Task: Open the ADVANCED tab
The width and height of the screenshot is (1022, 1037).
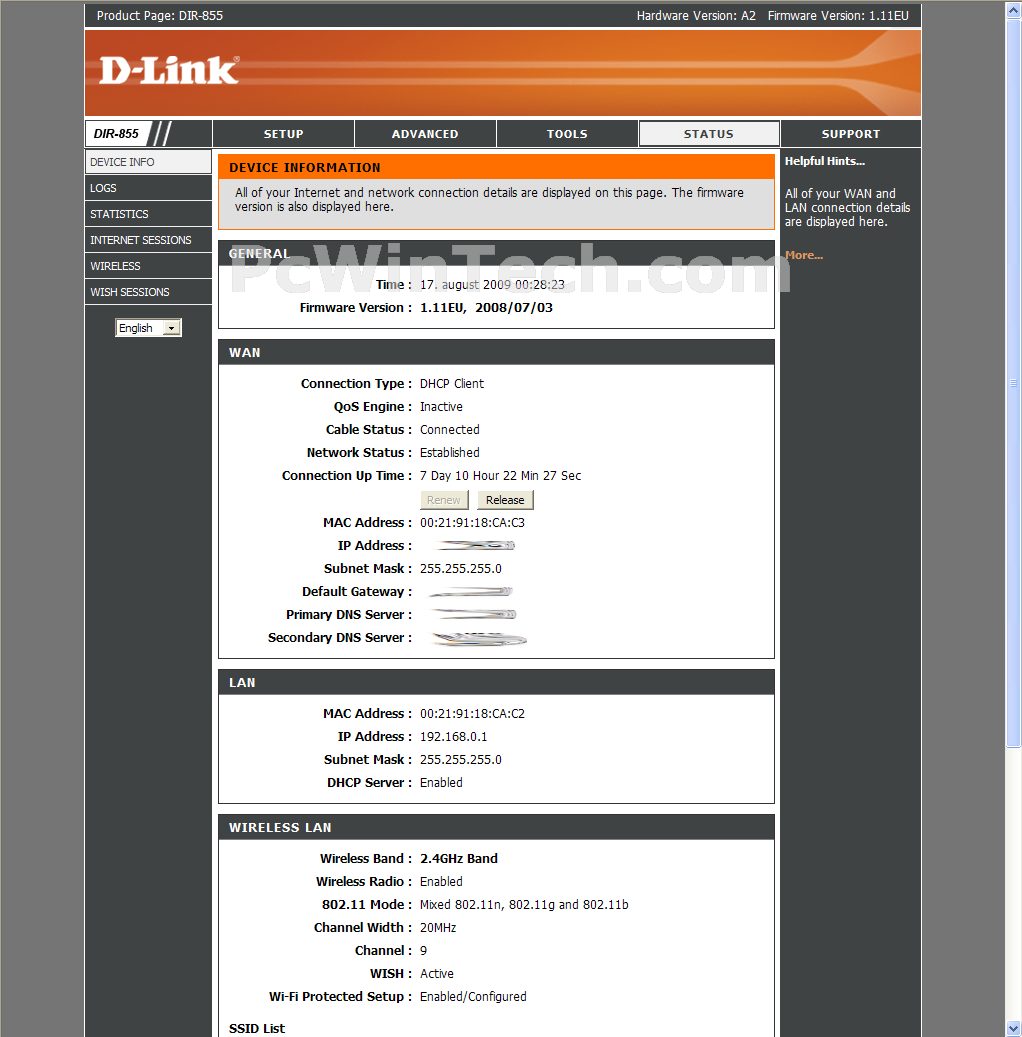Action: tap(425, 134)
